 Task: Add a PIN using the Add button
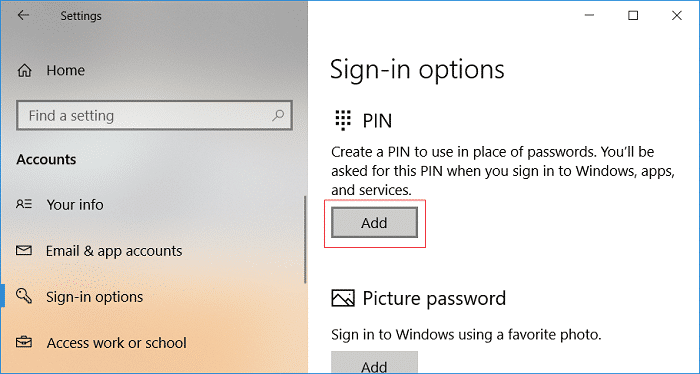374,223
